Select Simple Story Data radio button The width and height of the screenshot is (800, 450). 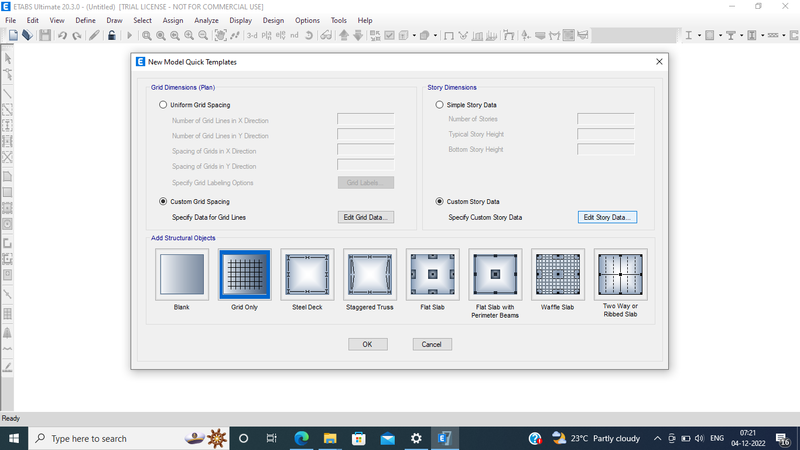(x=439, y=105)
